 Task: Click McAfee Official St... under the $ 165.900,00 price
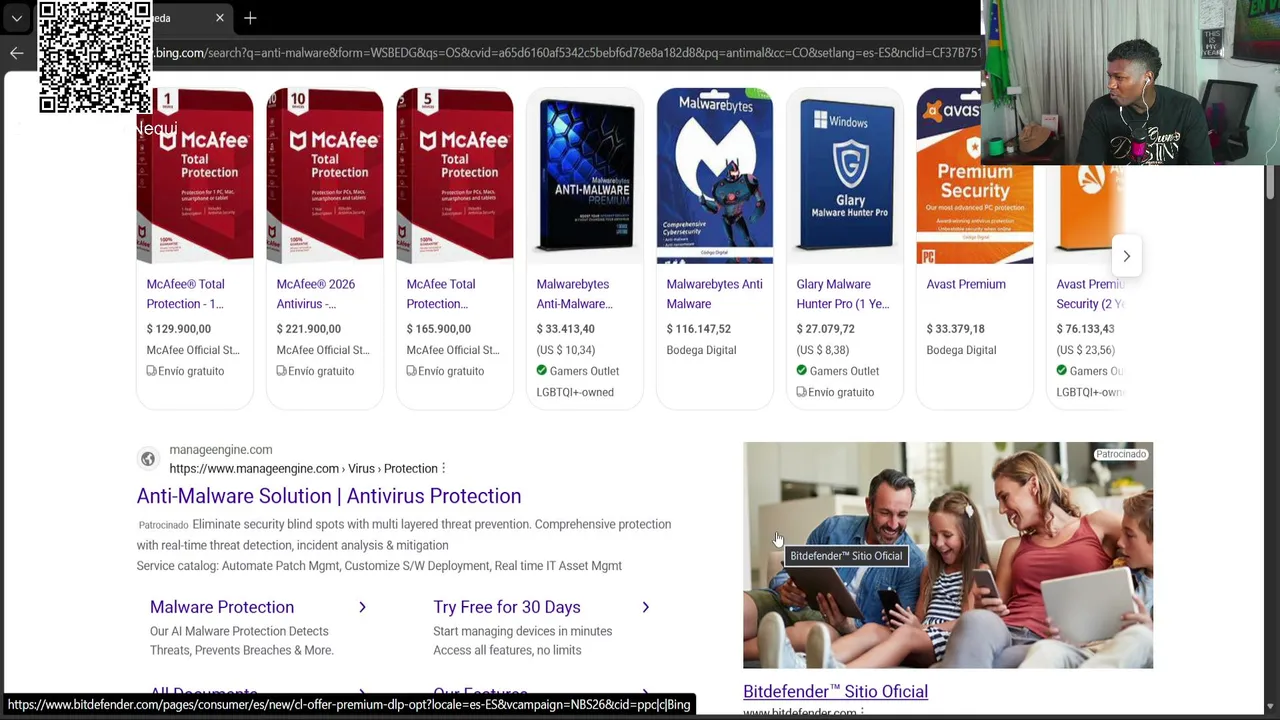point(453,350)
